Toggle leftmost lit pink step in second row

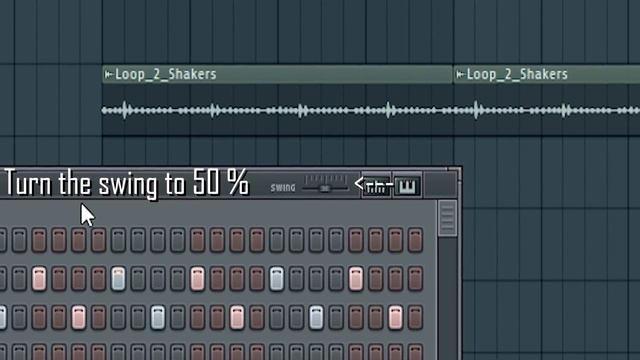39,278
